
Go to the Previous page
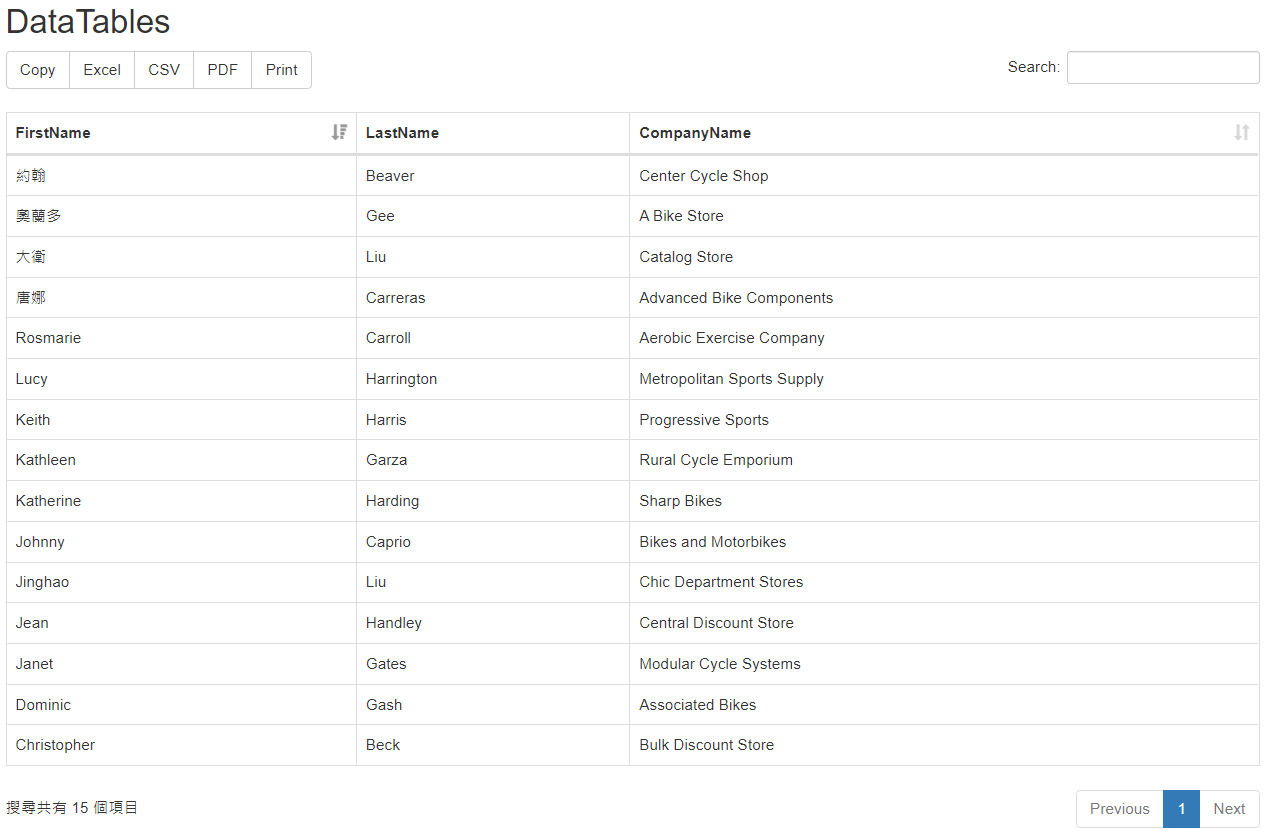pyautogui.click(x=1119, y=809)
